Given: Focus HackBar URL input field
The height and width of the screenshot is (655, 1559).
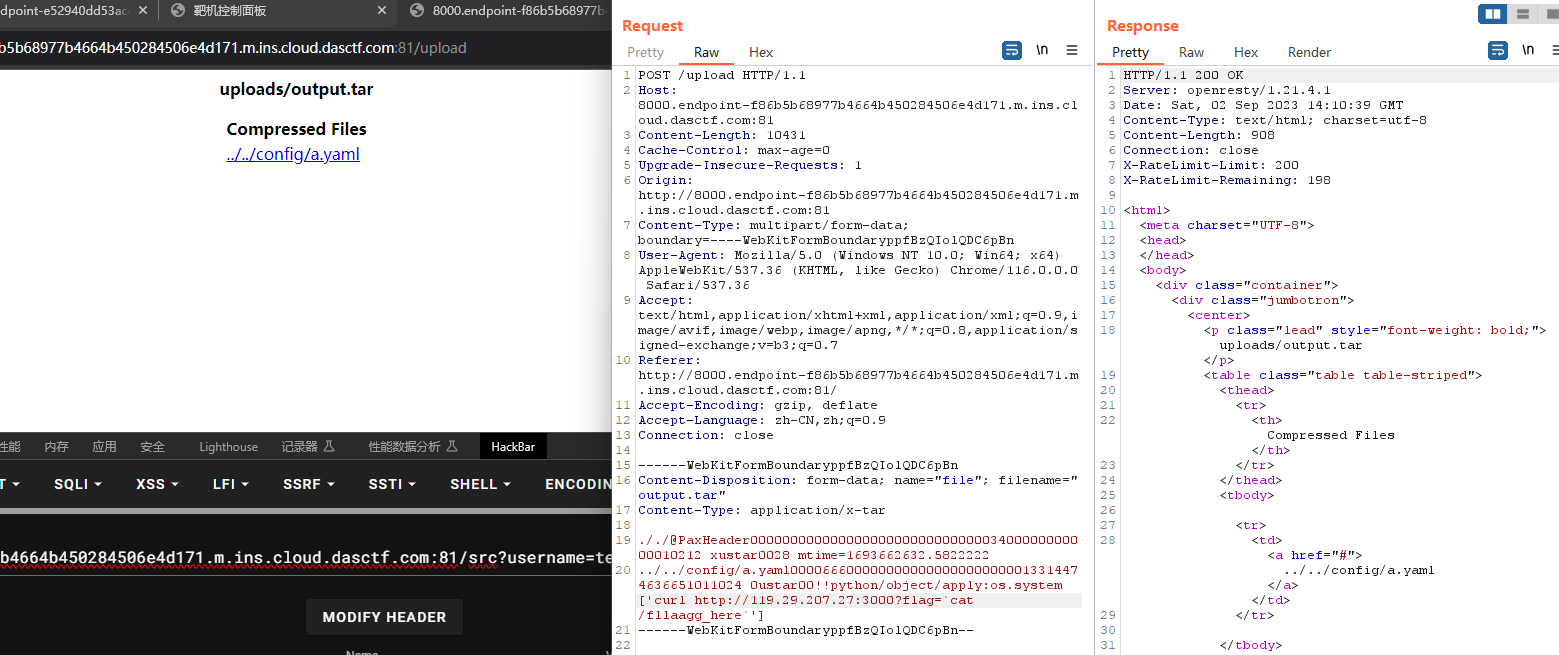Looking at the screenshot, I should point(305,557).
